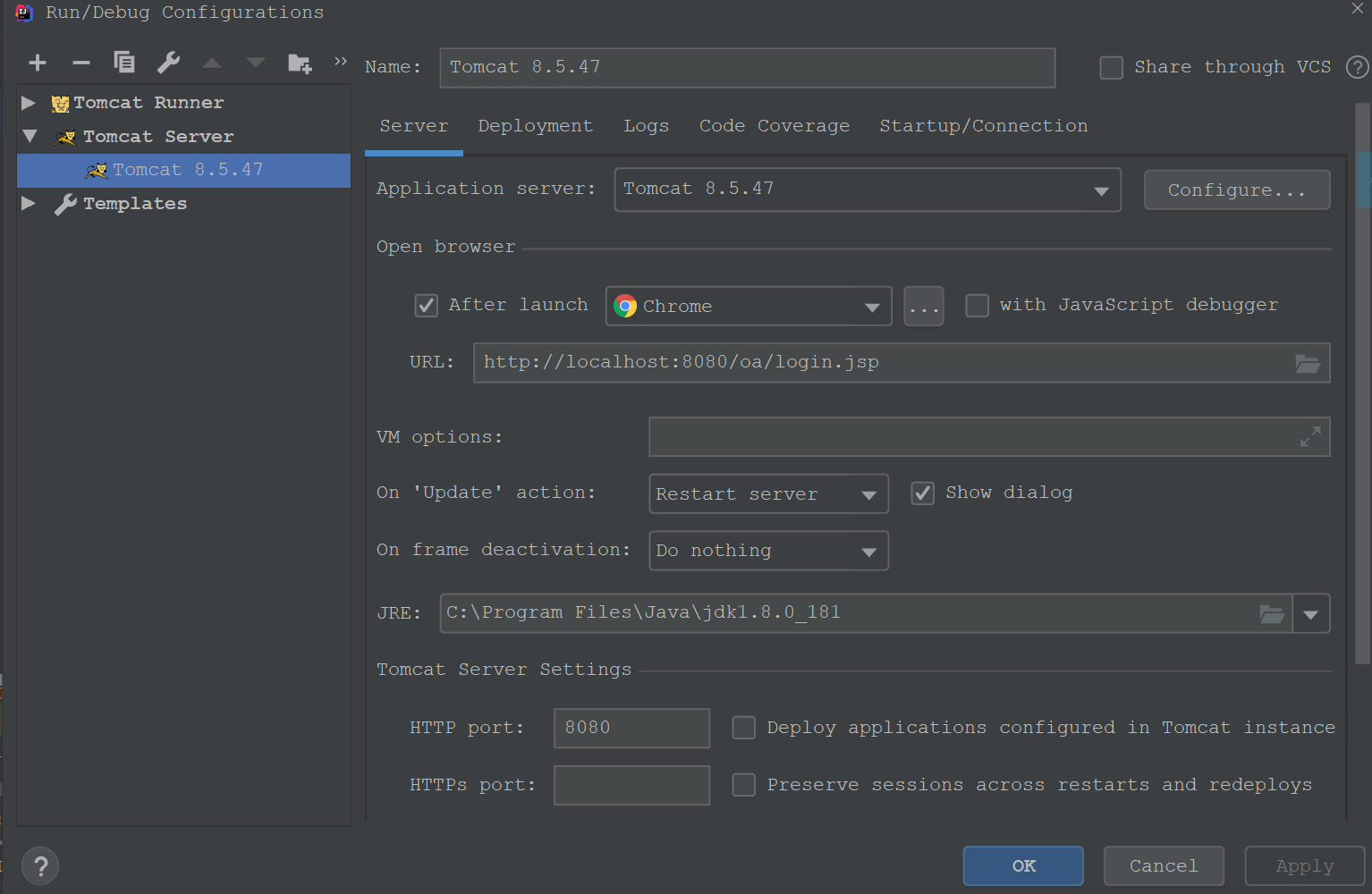Switch to the Server tab
1372x894 pixels.
pos(414,126)
